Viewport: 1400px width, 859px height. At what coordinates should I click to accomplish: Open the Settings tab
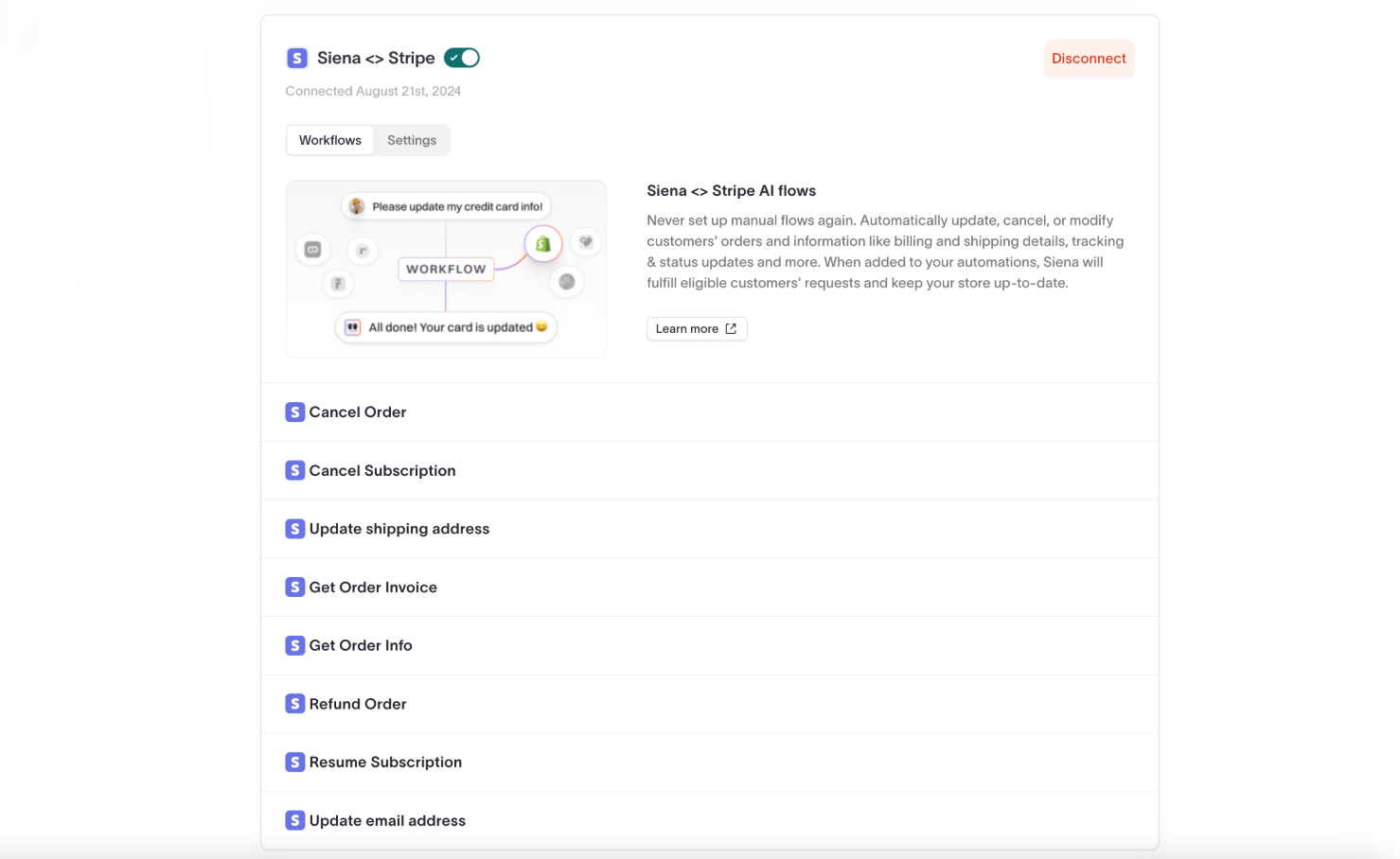(412, 140)
